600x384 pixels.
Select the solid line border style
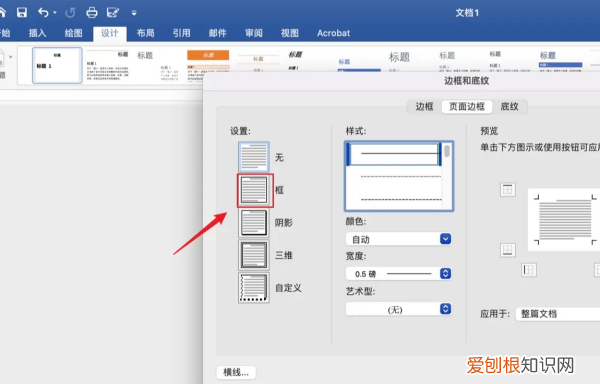394,154
